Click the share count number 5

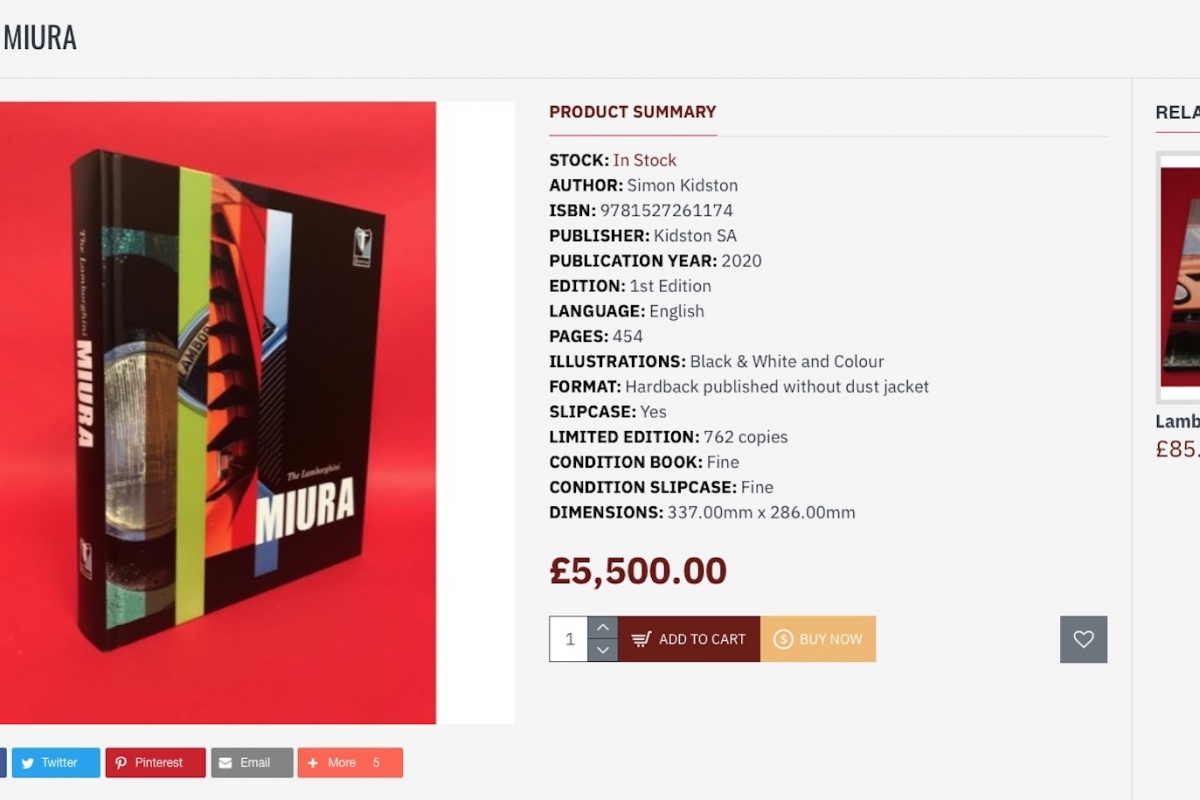pyautogui.click(x=376, y=763)
